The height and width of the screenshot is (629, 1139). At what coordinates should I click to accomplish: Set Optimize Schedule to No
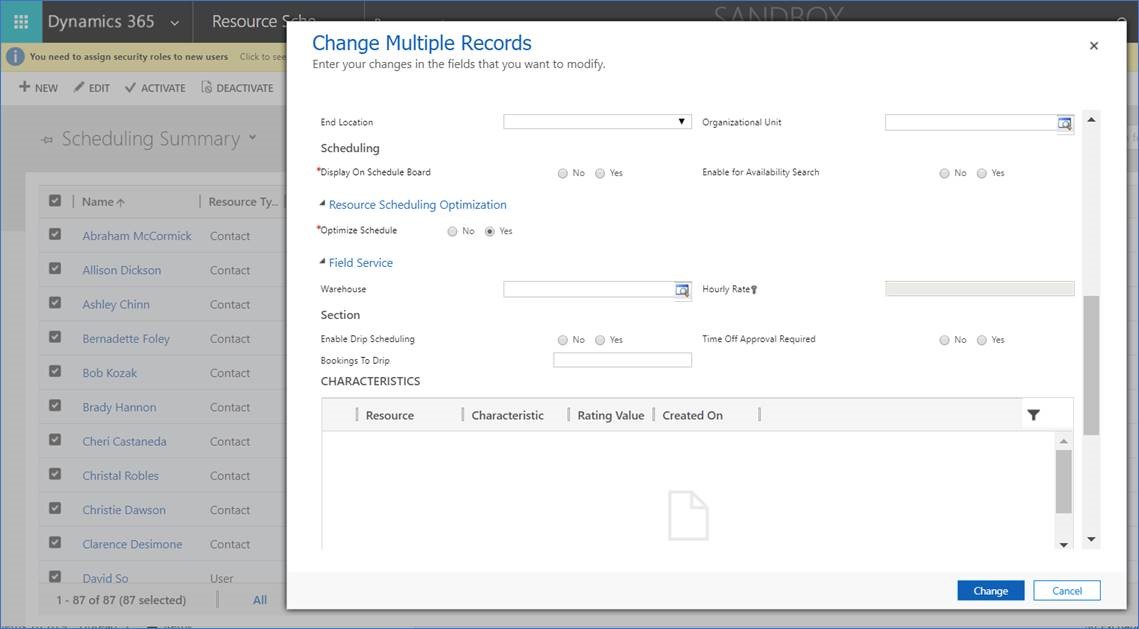452,230
